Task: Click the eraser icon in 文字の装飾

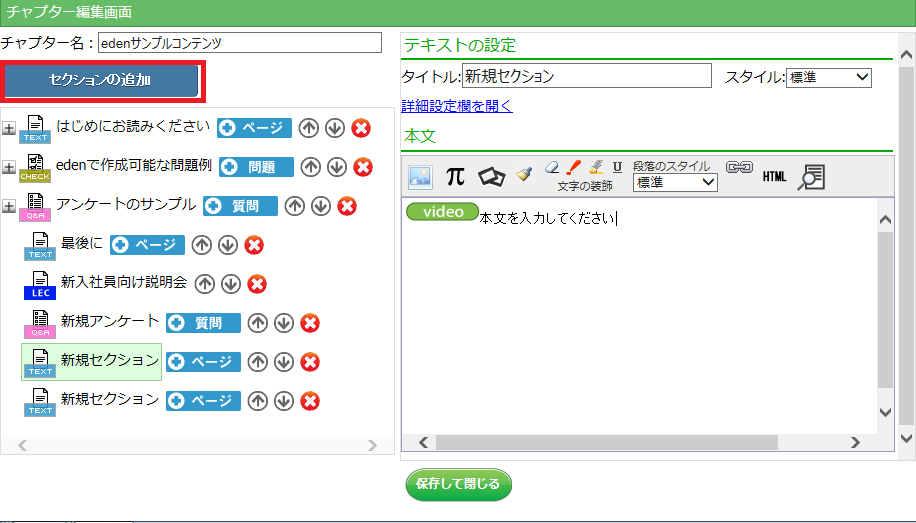Action: pyautogui.click(x=551, y=168)
